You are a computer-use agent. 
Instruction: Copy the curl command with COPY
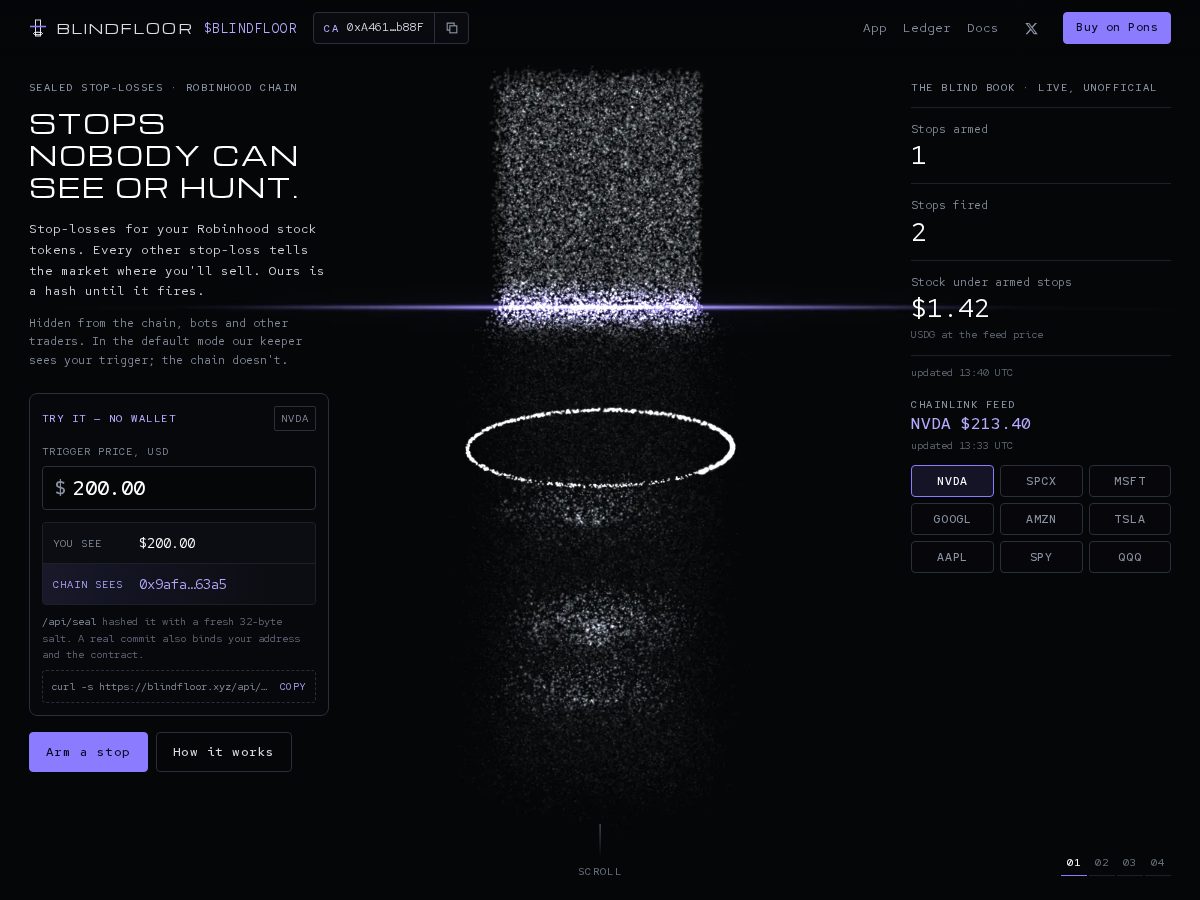[x=293, y=687]
